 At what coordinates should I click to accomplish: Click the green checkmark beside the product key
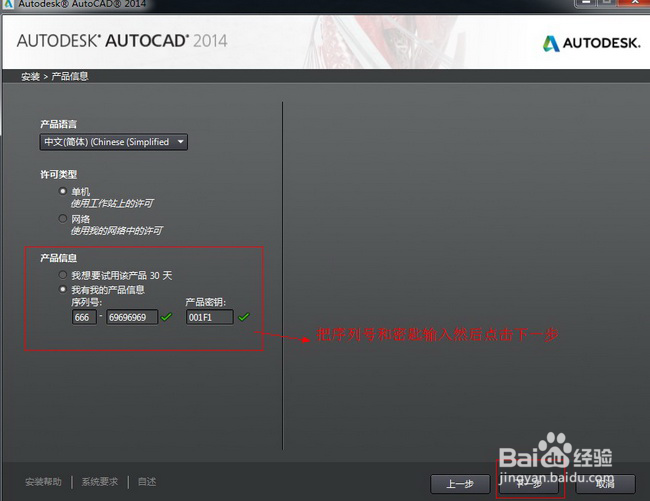tap(244, 317)
